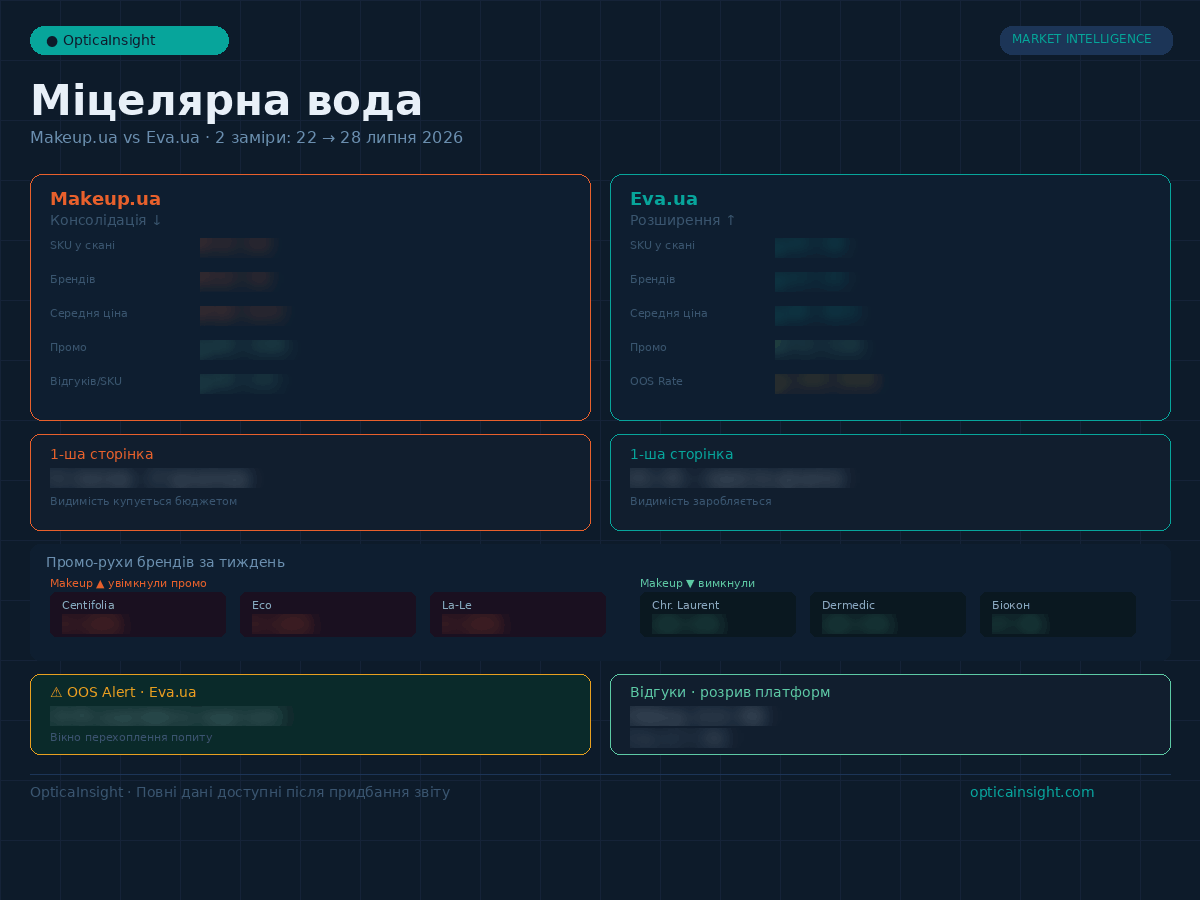Click Відгуки · розрив платформ heading
This screenshot has width=1200, height=900.
pos(730,692)
